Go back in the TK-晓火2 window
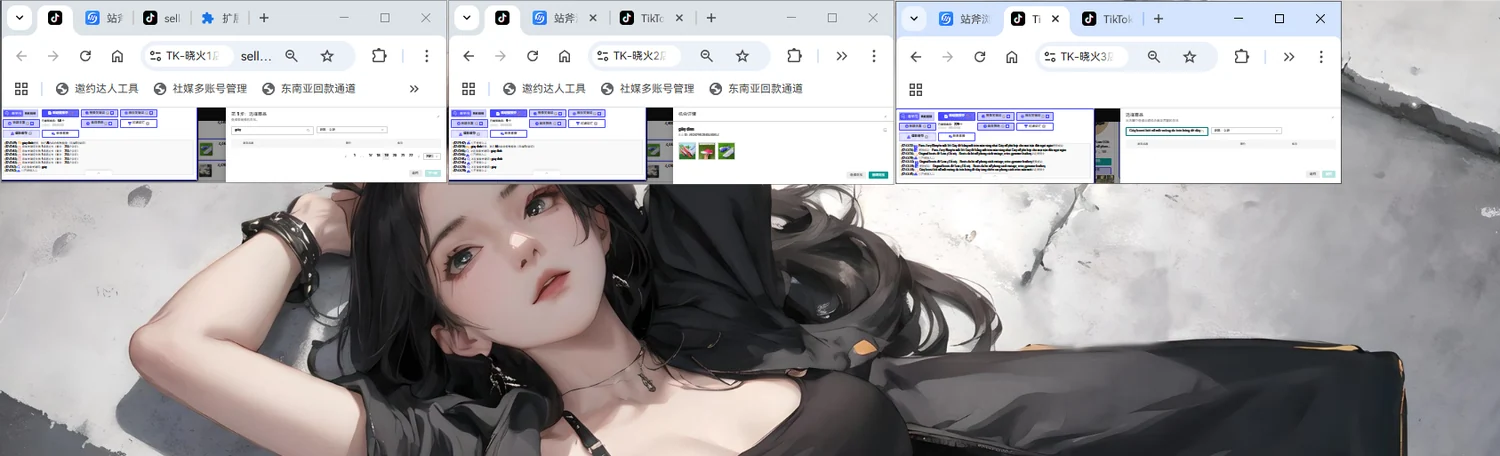This screenshot has height=456, width=1500. tap(468, 56)
